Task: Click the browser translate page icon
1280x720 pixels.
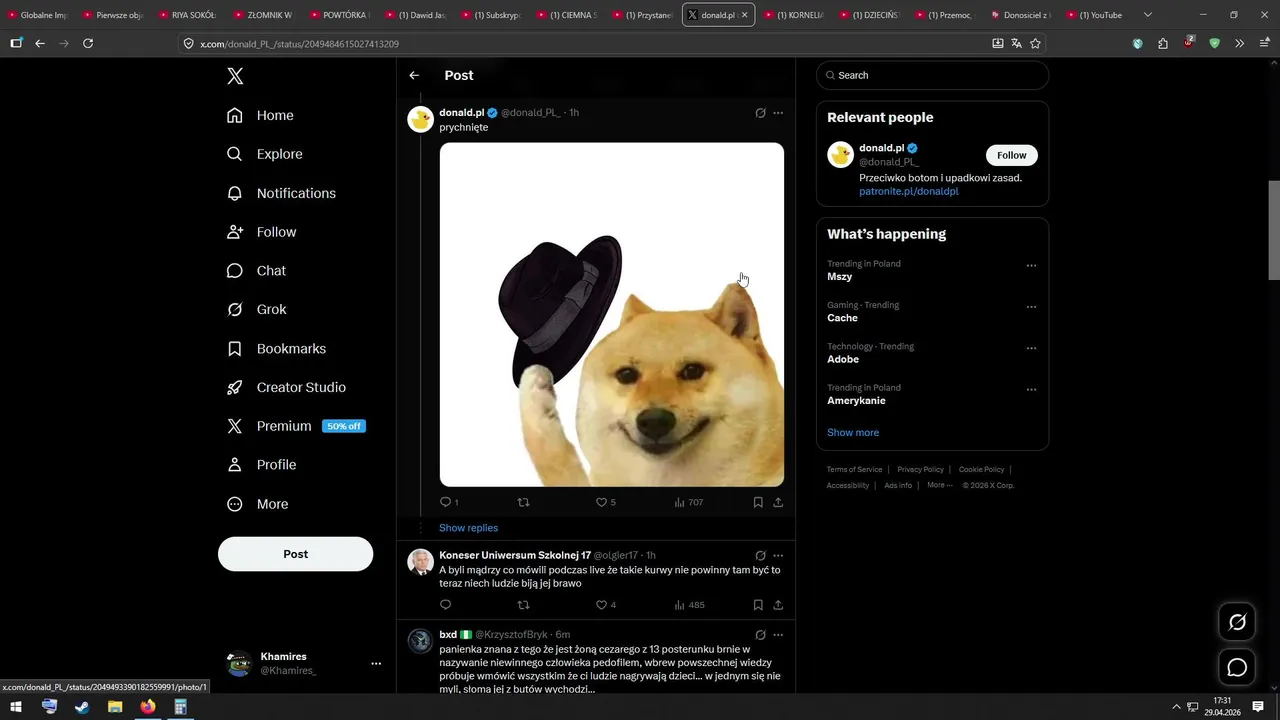Action: click(x=1016, y=43)
